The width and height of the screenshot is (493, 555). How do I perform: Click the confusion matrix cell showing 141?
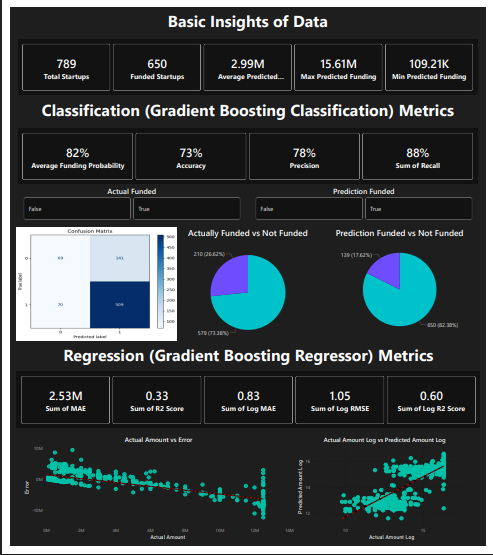[x=120, y=258]
